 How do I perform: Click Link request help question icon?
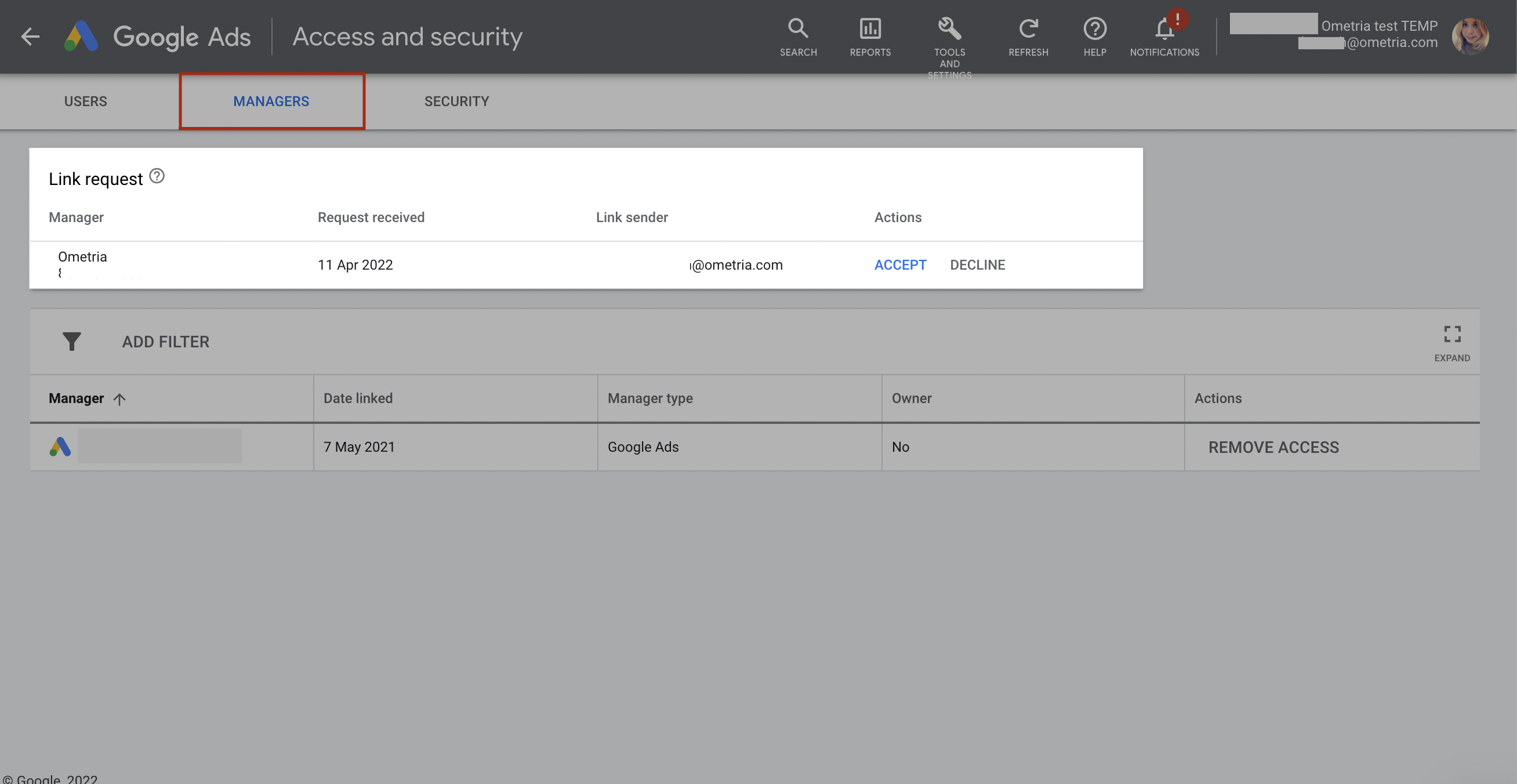[x=157, y=176]
